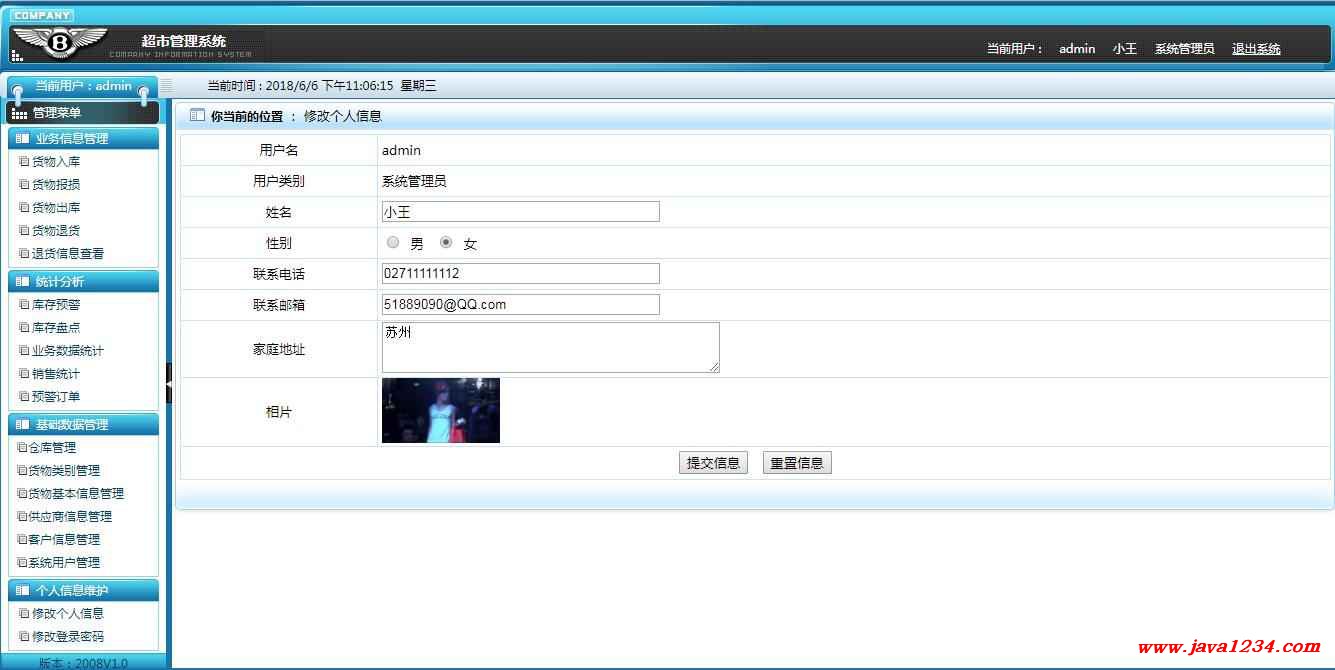Click the location panel icon beside 你当前的位置
This screenshot has height=670, width=1335.
click(197, 115)
